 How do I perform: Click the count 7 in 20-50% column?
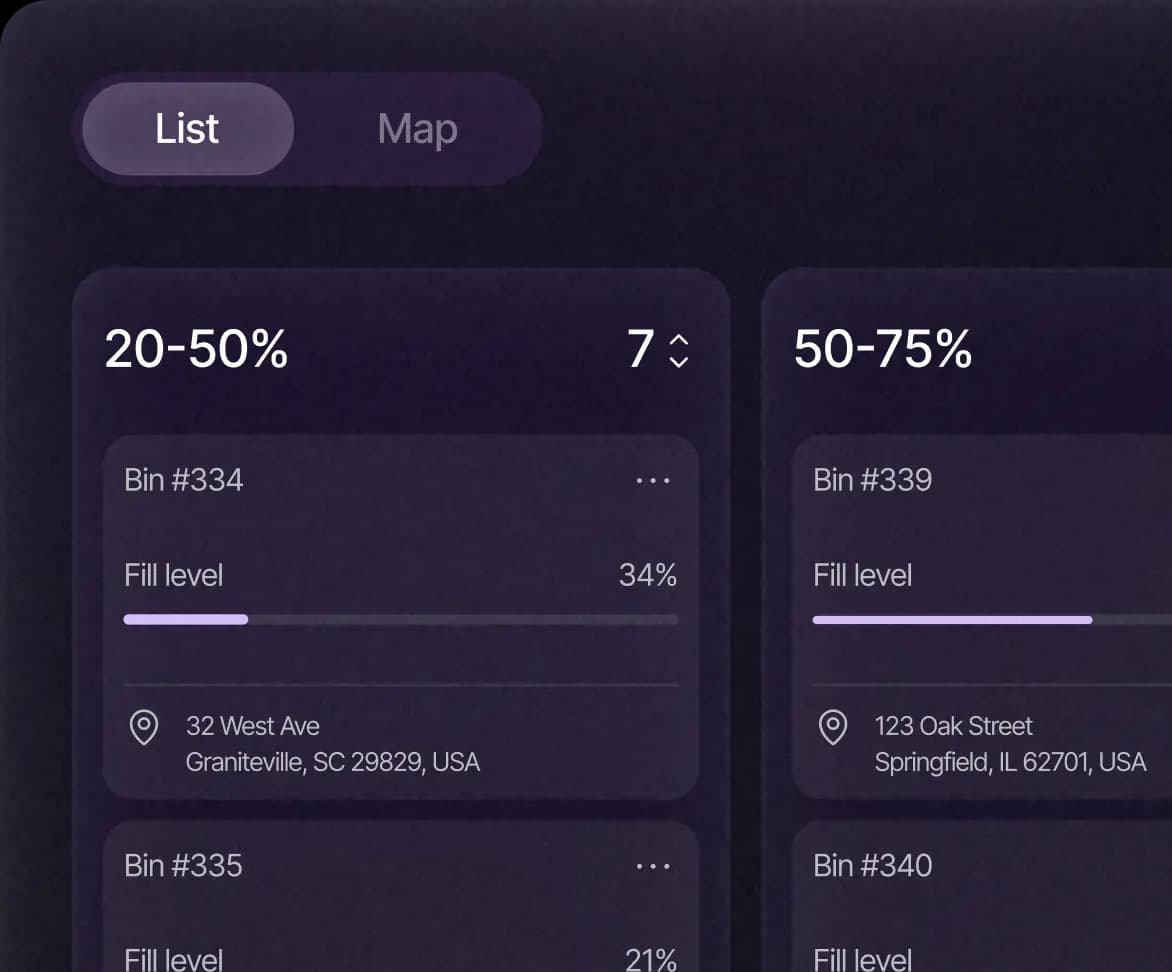point(640,350)
